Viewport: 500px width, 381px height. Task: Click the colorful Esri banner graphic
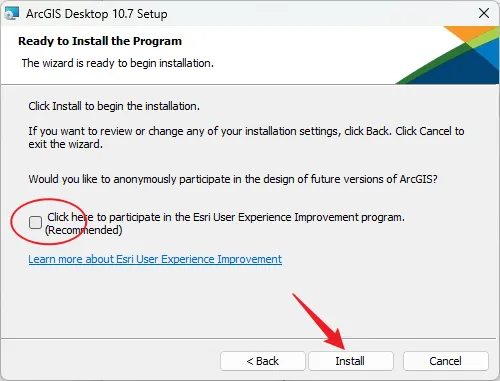pos(447,55)
